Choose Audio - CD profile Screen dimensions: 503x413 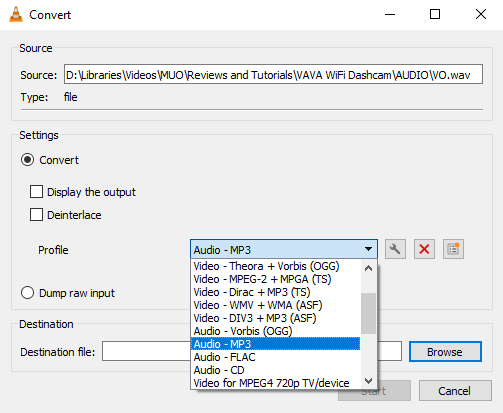(276, 370)
